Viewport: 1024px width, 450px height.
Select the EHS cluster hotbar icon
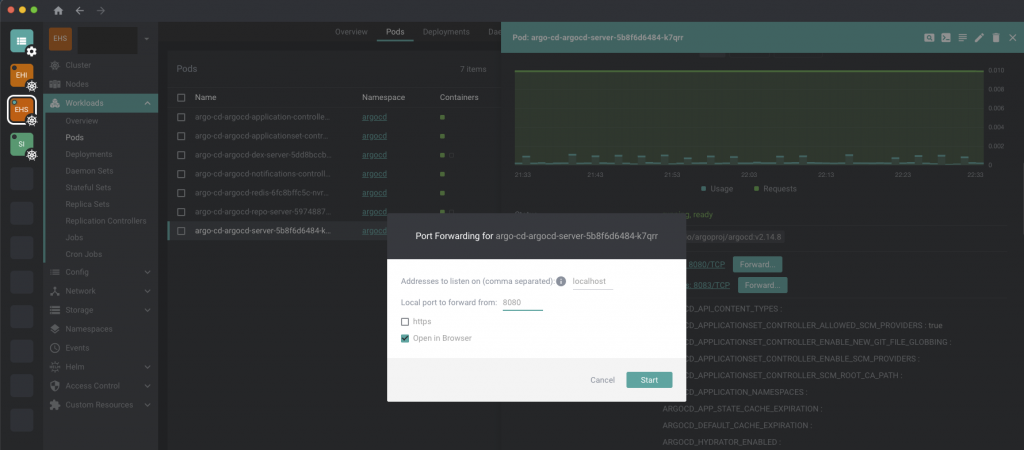[22, 110]
